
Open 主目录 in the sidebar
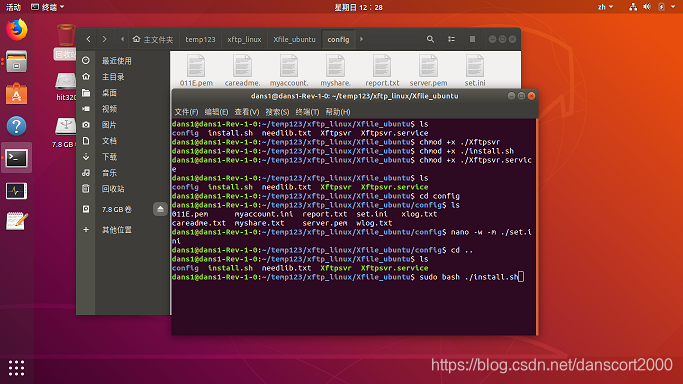(x=123, y=77)
